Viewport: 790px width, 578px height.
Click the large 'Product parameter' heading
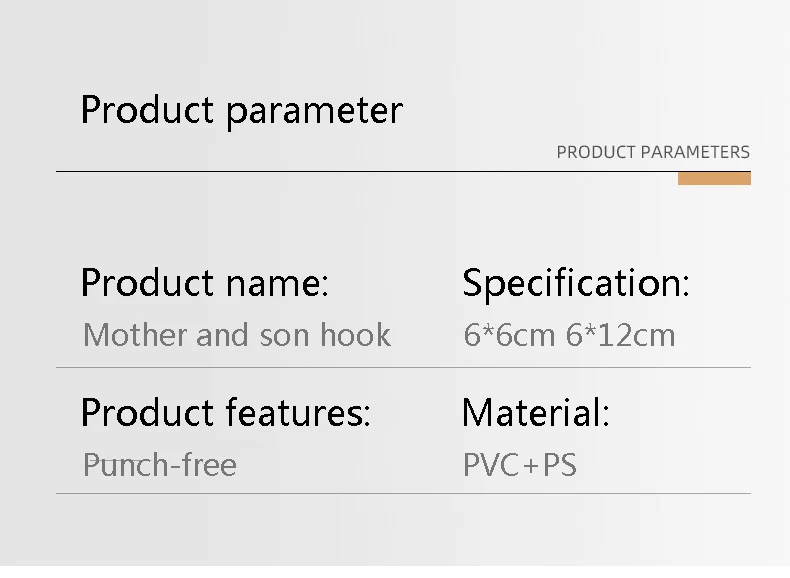[241, 111]
